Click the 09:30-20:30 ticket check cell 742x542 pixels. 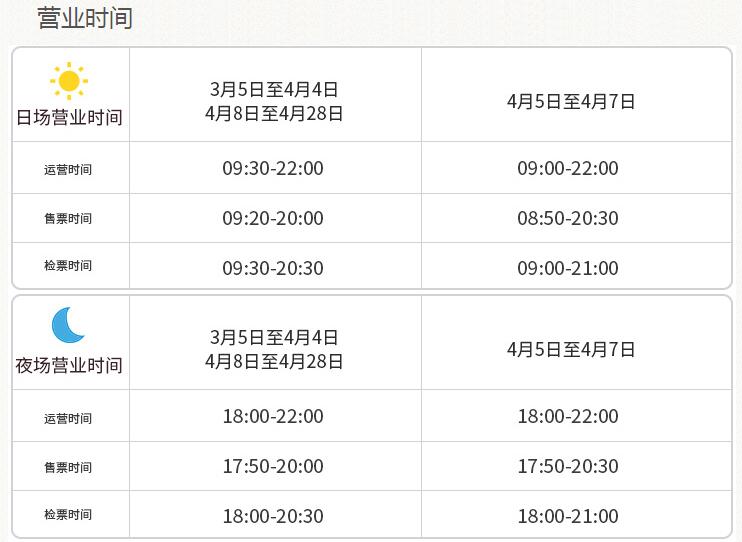(273, 268)
